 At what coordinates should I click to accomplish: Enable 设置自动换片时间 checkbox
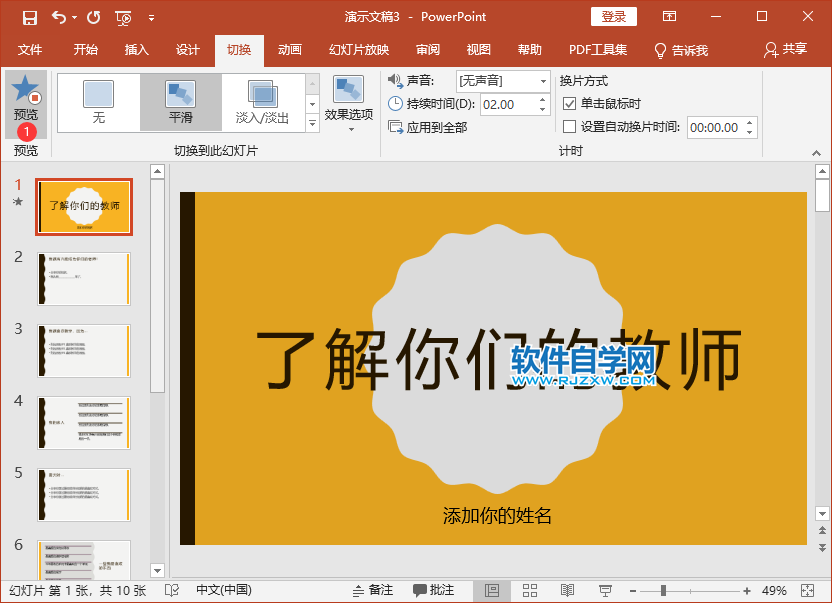point(569,127)
